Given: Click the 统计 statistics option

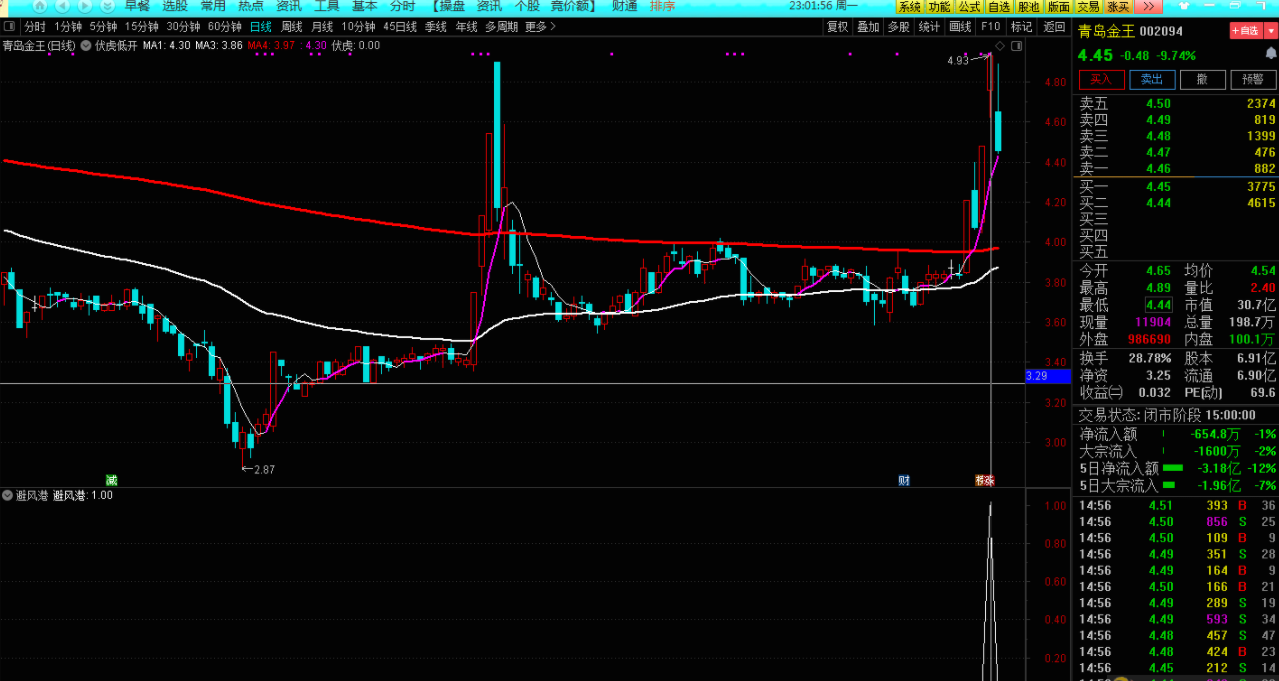Looking at the screenshot, I should pos(929,26).
